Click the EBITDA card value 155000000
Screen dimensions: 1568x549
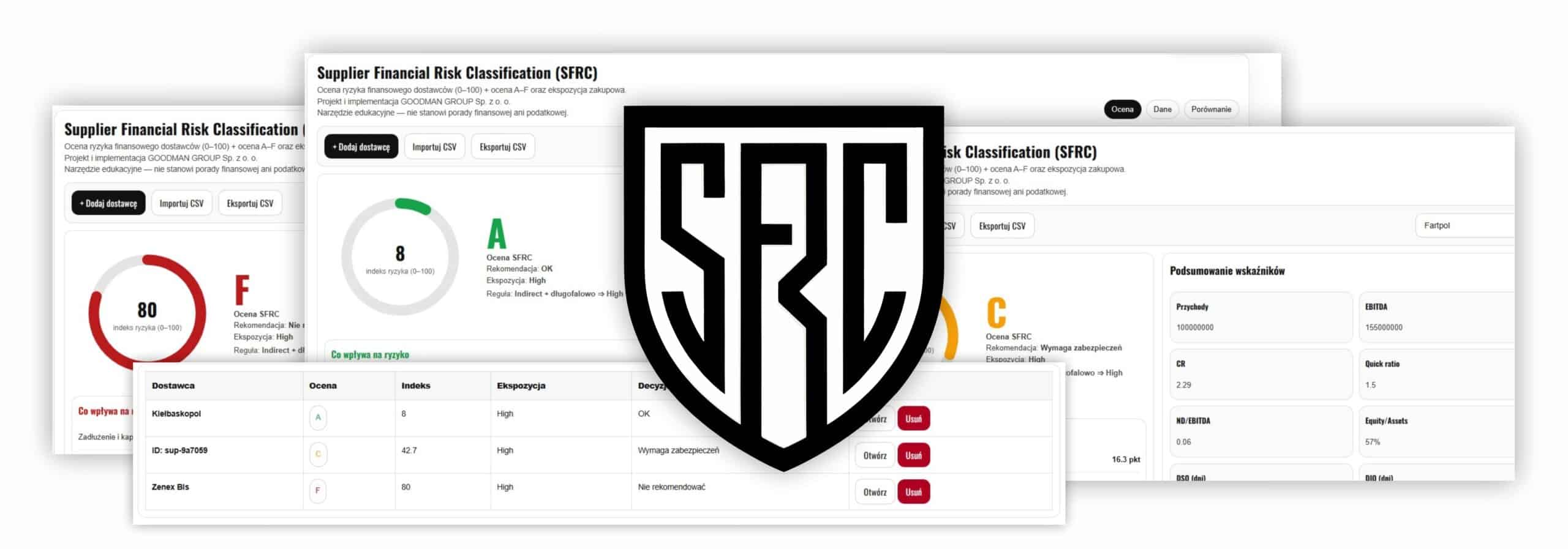1384,327
